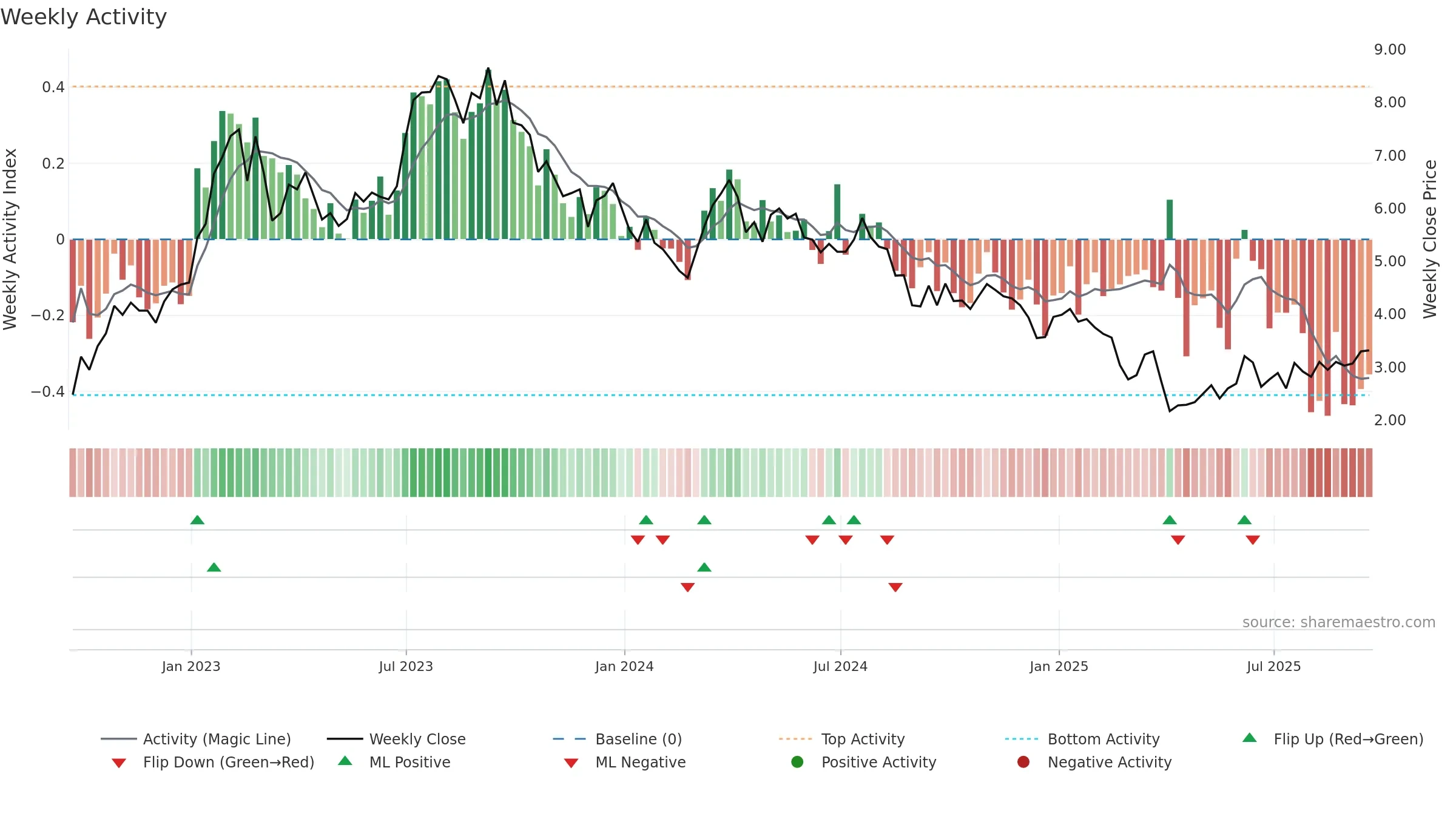Toggle the ML Negative legend entry

(x=625, y=762)
